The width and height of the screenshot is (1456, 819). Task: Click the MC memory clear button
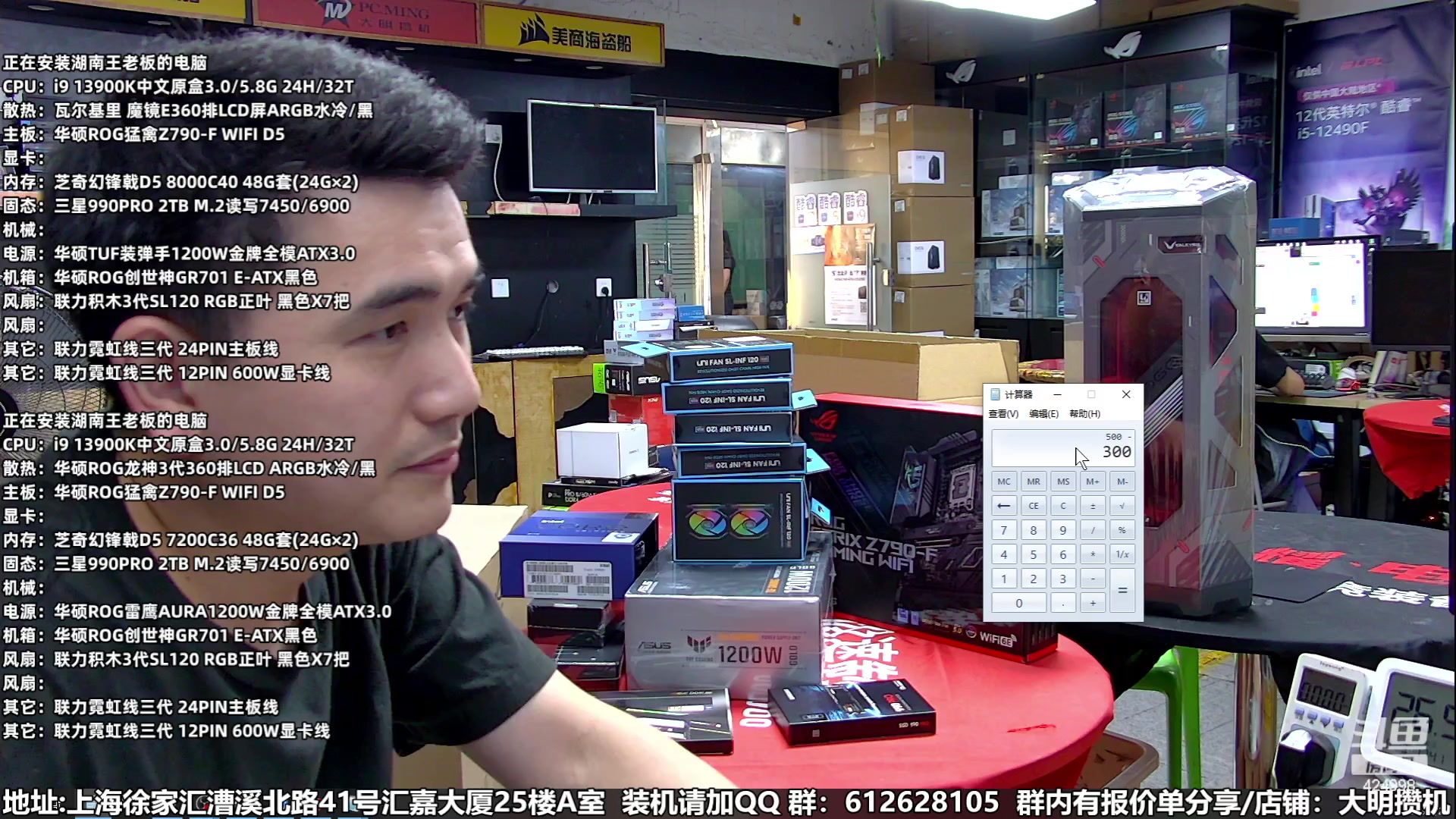click(1004, 482)
